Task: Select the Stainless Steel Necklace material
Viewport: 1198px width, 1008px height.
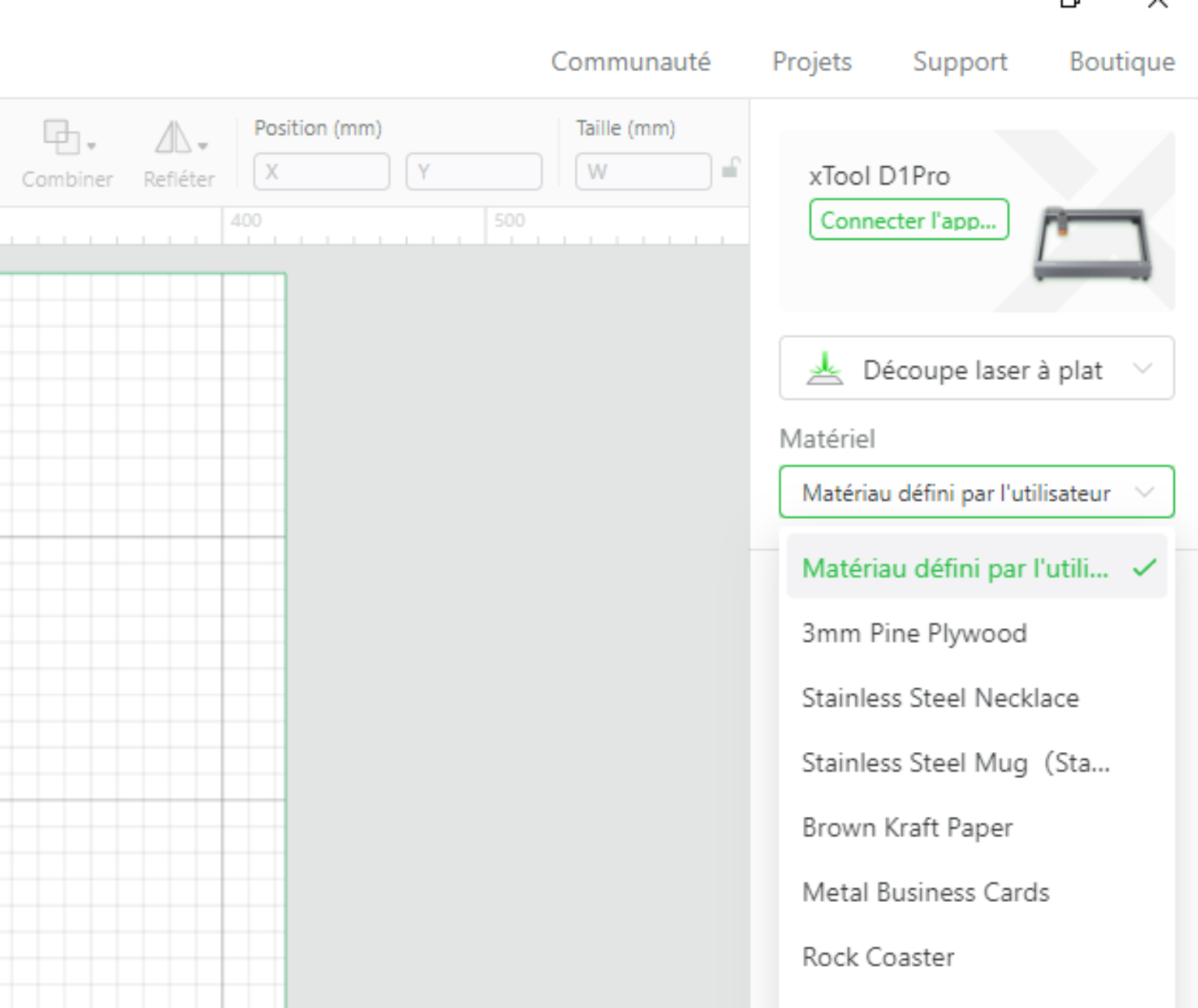Action: click(941, 698)
